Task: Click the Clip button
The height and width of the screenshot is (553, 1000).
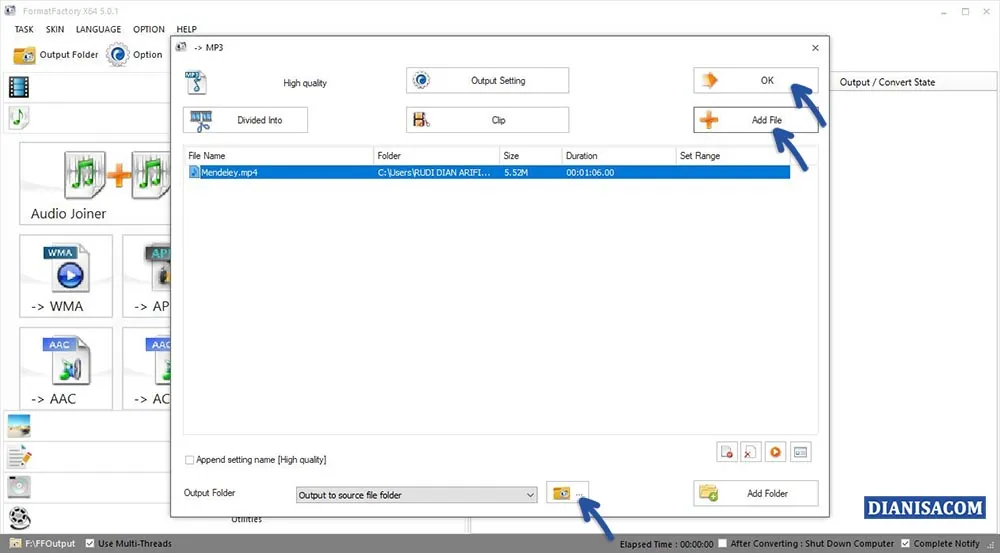Action: [487, 120]
